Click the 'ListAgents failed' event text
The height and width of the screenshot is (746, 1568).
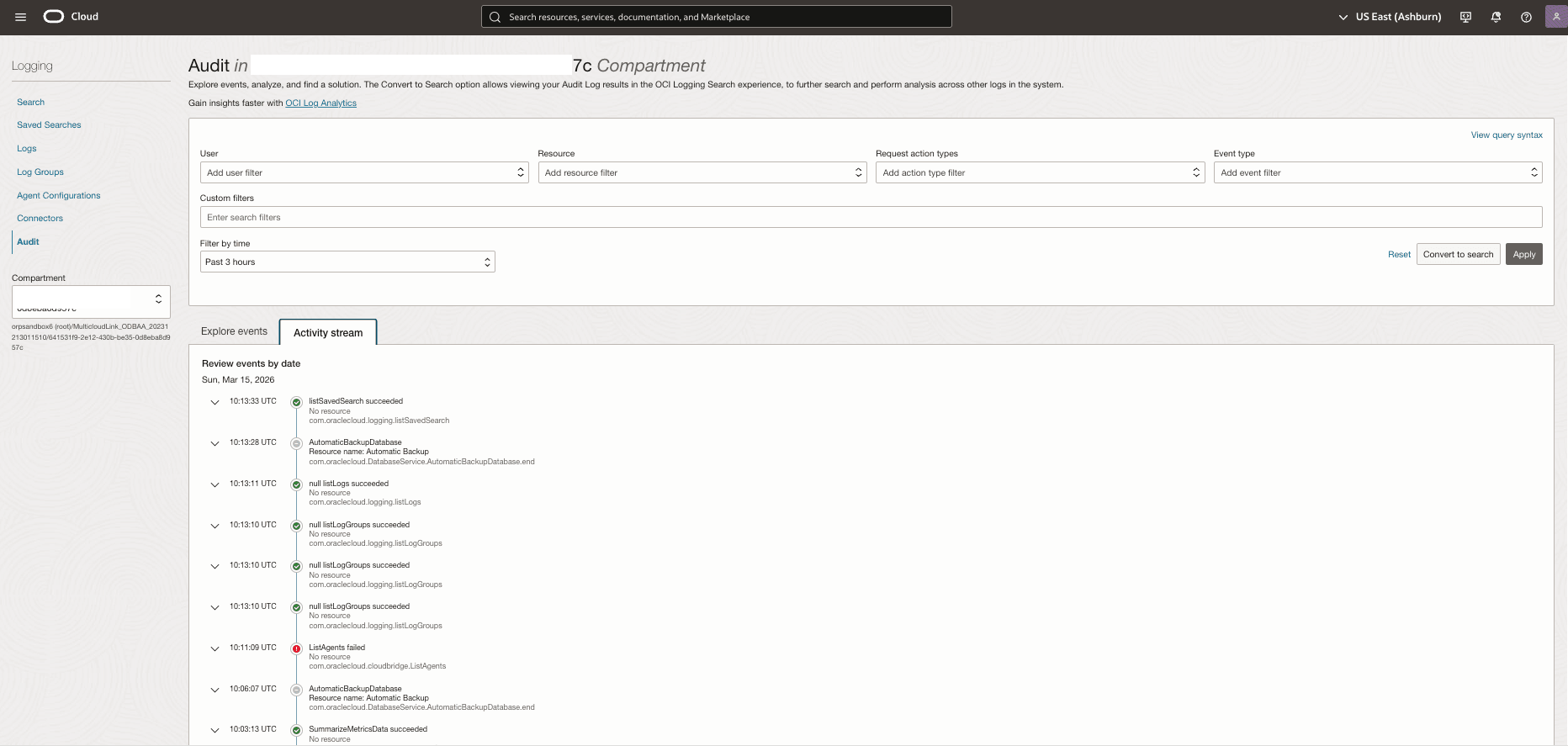click(336, 648)
